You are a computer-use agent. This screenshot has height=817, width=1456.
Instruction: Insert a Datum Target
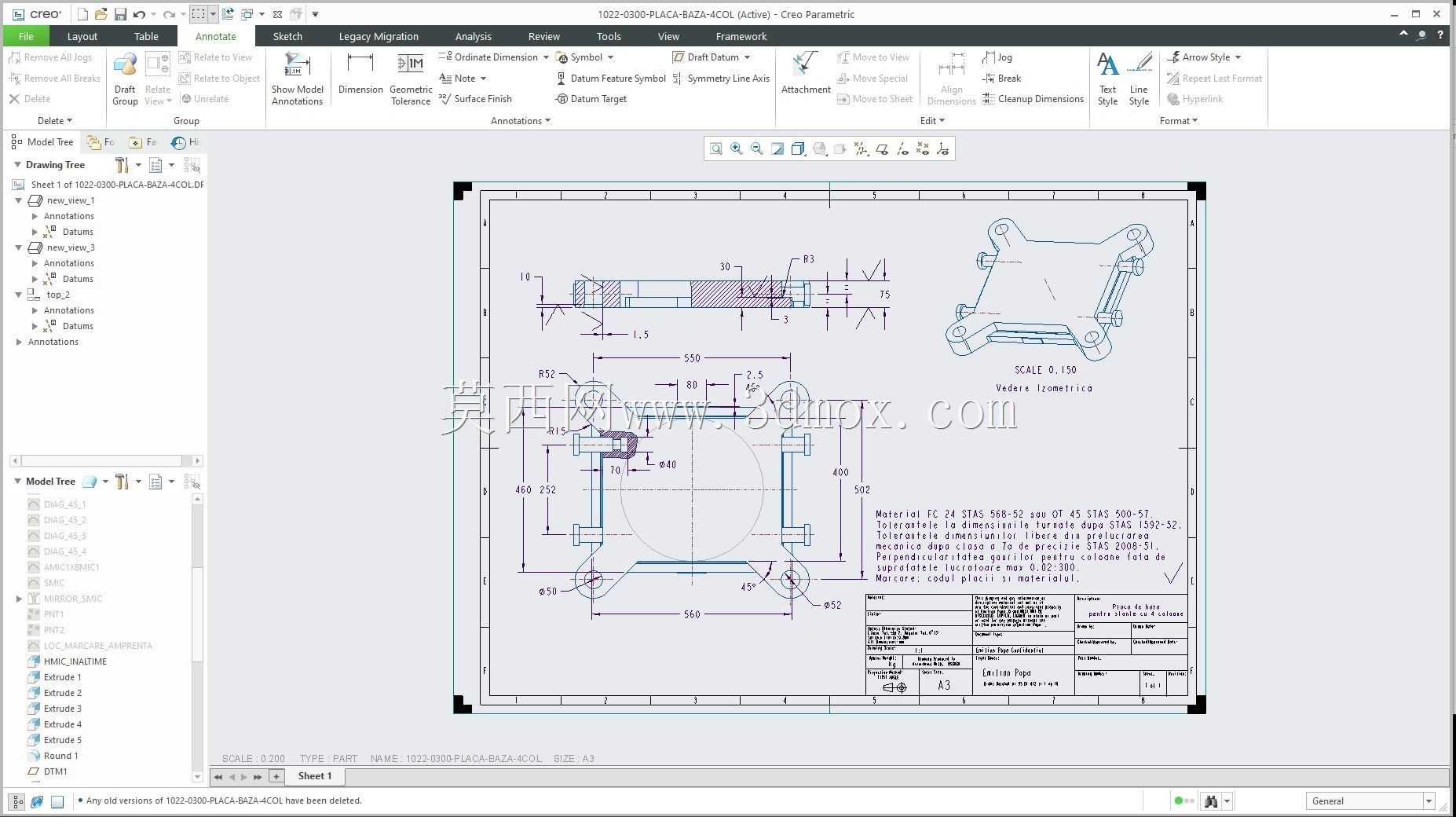pyautogui.click(x=591, y=99)
